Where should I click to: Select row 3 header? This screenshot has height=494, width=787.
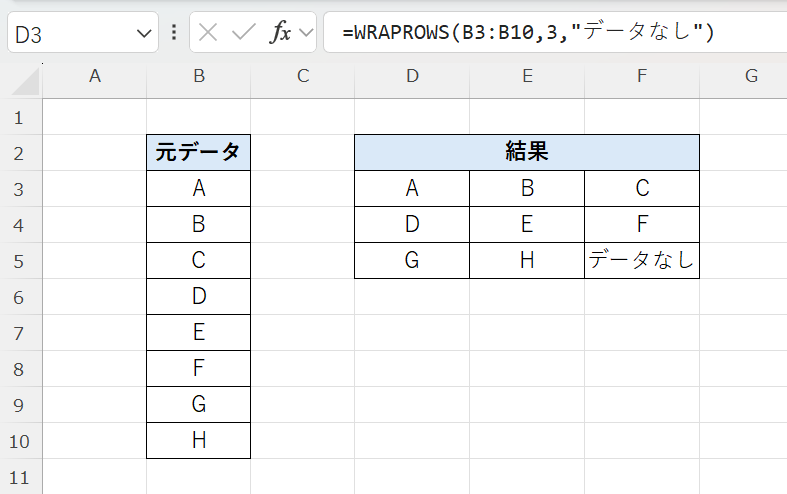click(20, 189)
